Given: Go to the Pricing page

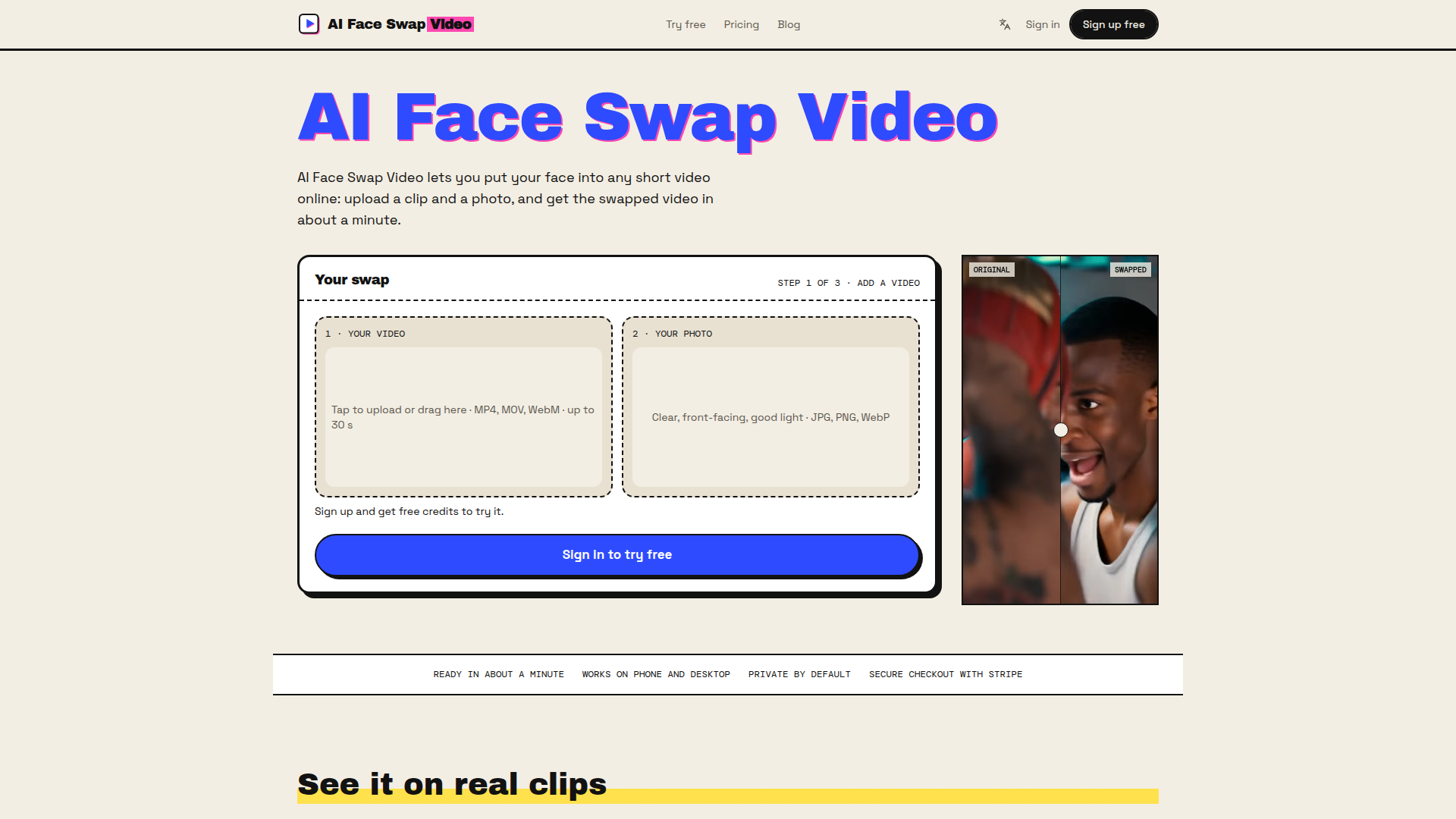Looking at the screenshot, I should [x=741, y=24].
